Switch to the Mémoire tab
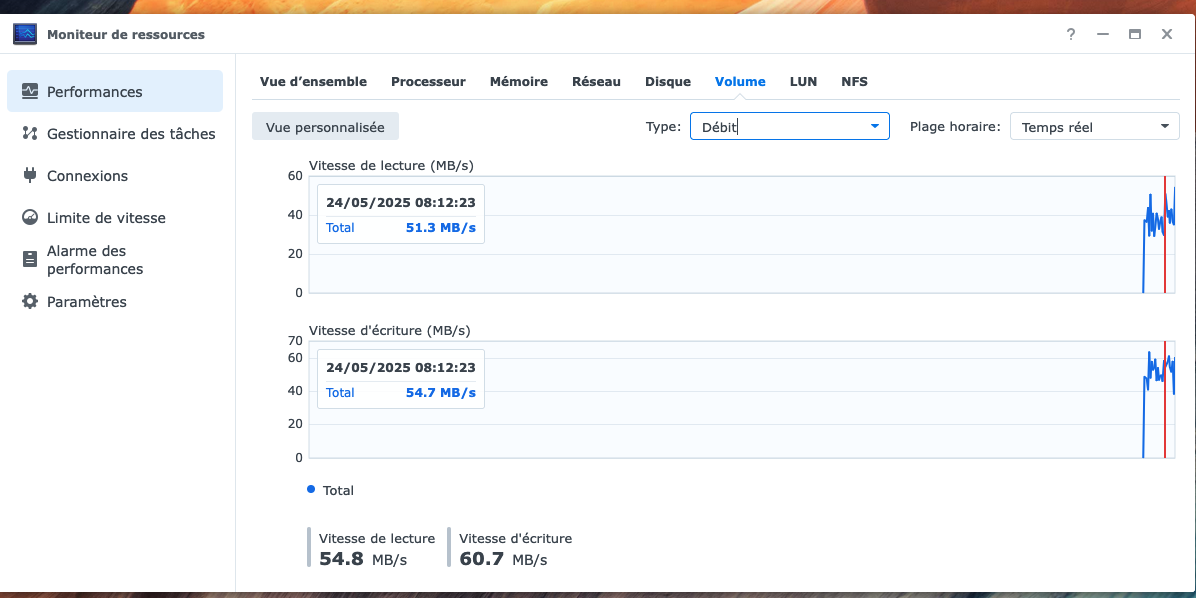This screenshot has width=1196, height=598. 519,82
